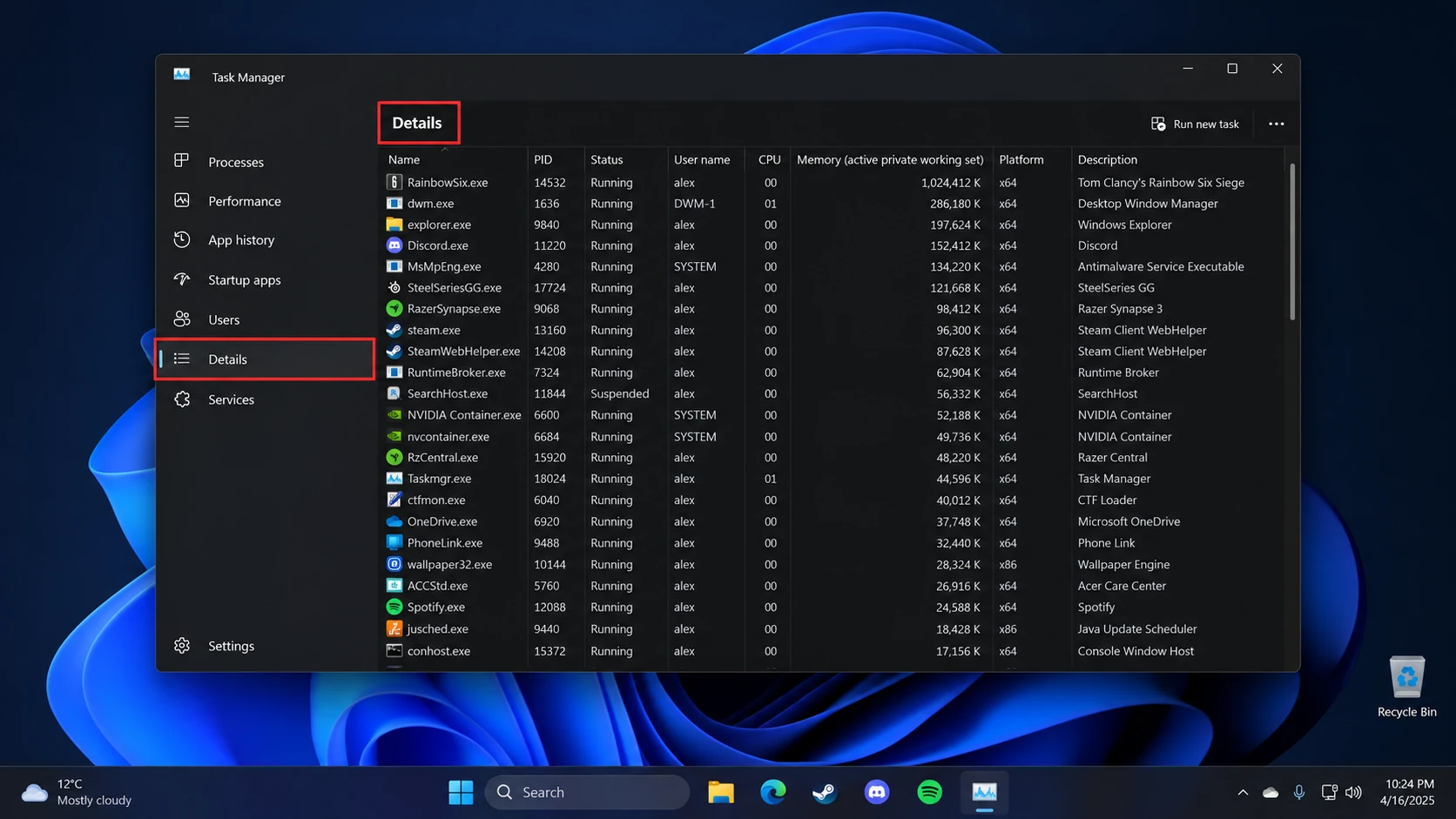Select the dwm.exe row name
The width and height of the screenshot is (1456, 819).
[430, 204]
